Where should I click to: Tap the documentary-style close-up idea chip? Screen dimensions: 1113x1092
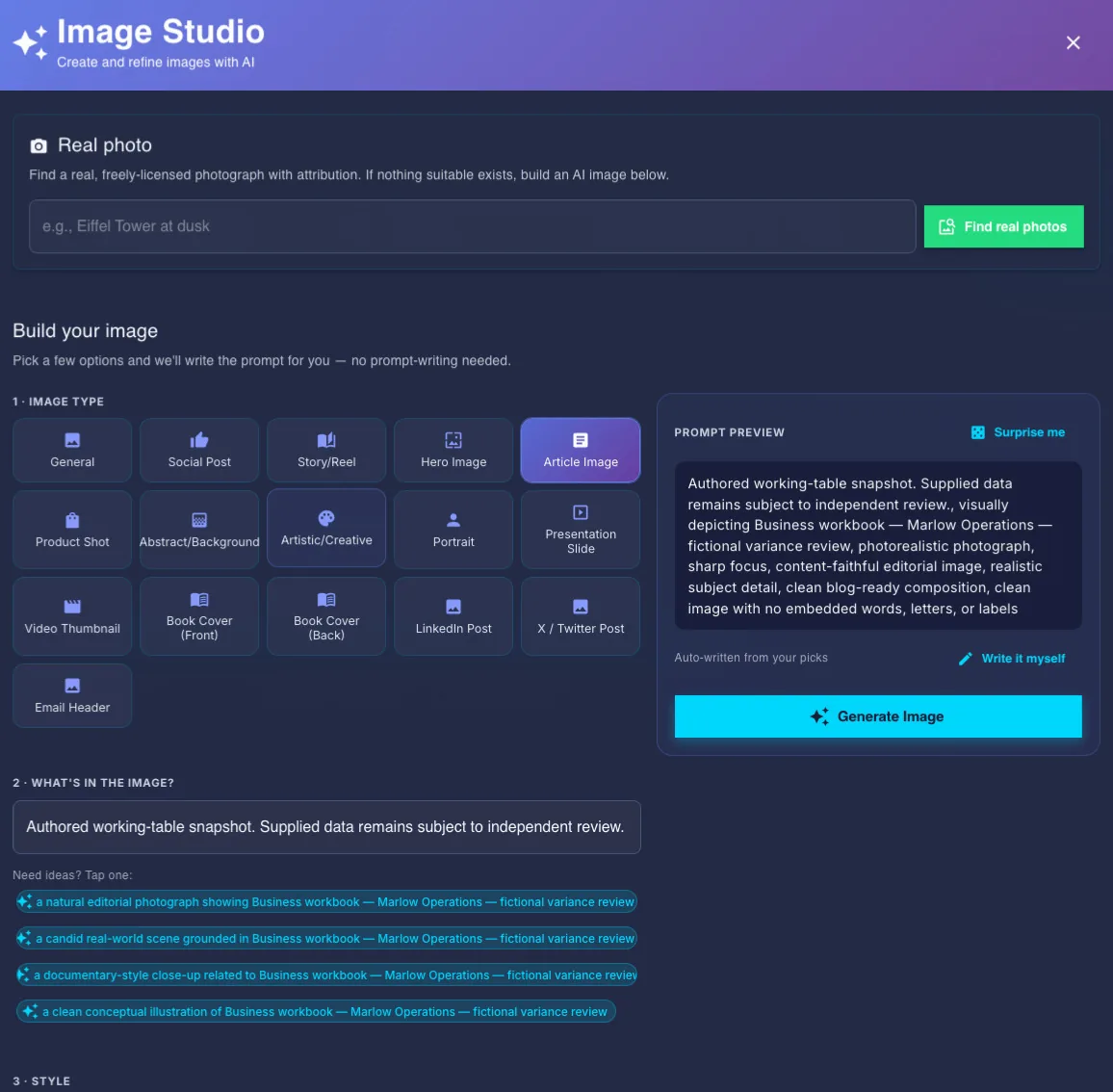click(x=326, y=975)
